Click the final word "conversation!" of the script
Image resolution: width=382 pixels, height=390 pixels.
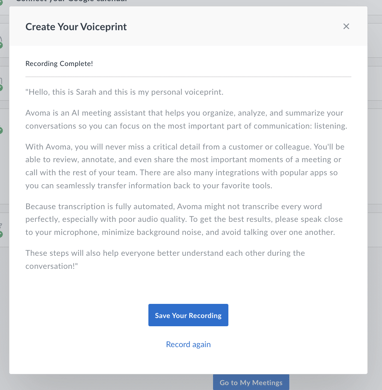(x=51, y=266)
